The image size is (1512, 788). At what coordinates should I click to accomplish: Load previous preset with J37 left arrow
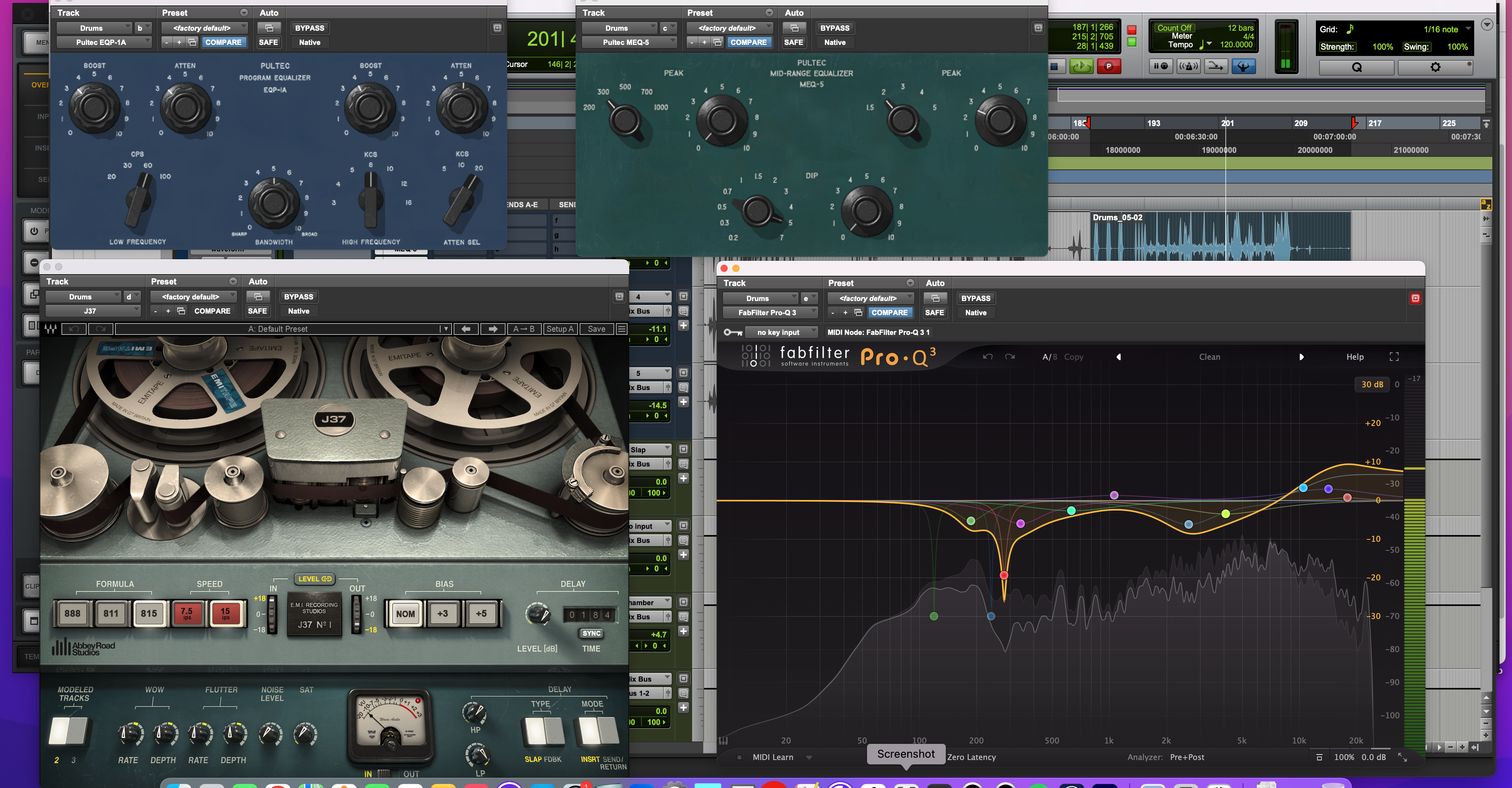pyautogui.click(x=466, y=329)
